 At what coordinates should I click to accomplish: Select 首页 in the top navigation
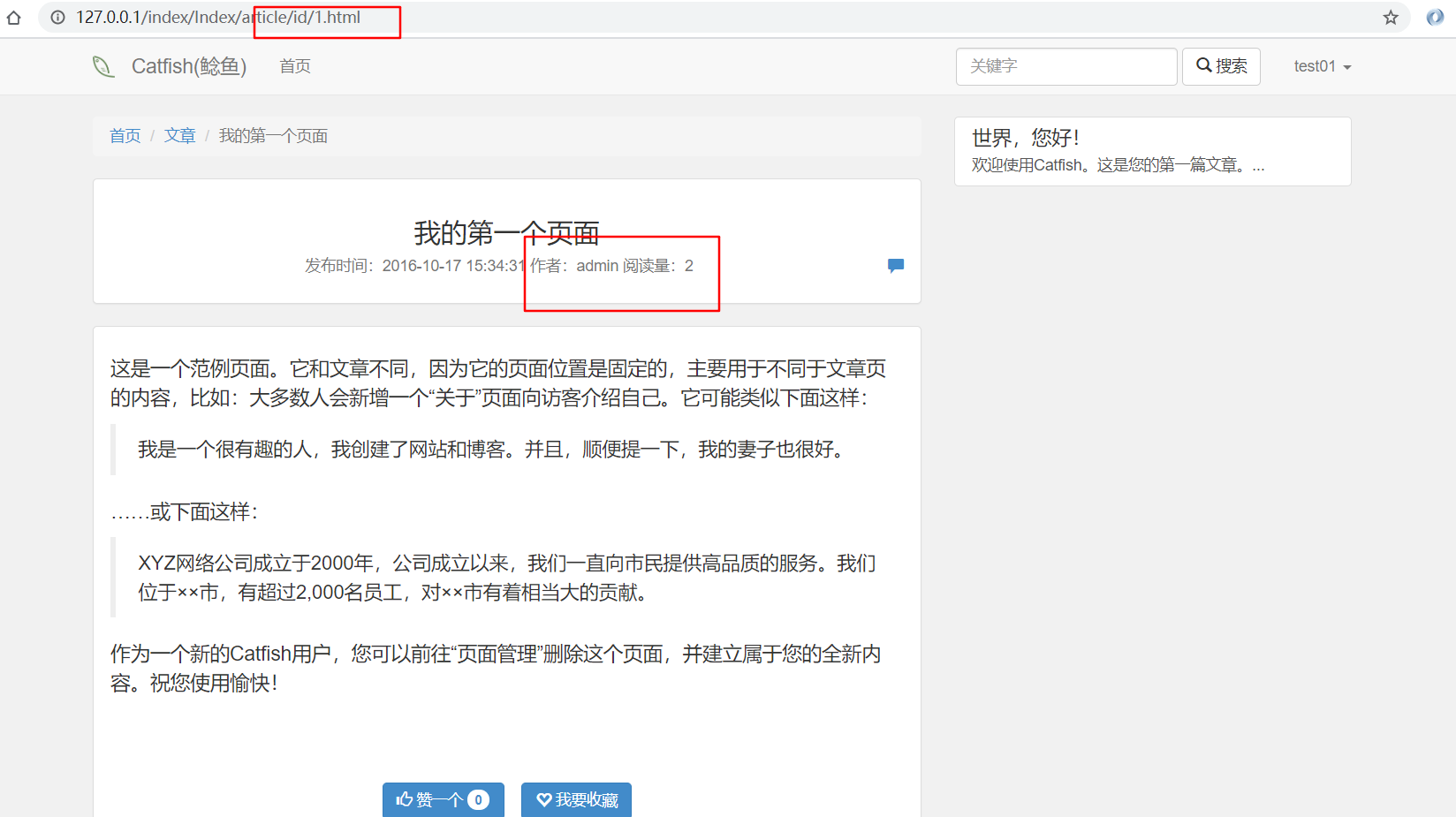pyautogui.click(x=294, y=65)
